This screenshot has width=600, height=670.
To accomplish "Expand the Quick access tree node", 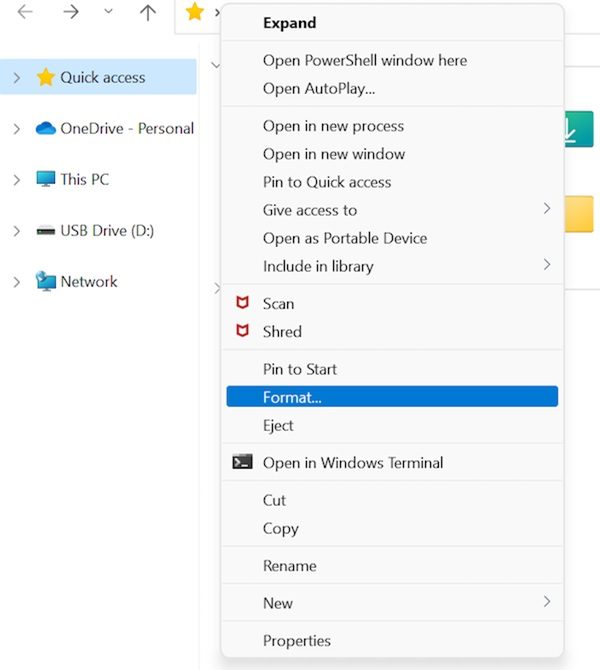I will (15, 77).
